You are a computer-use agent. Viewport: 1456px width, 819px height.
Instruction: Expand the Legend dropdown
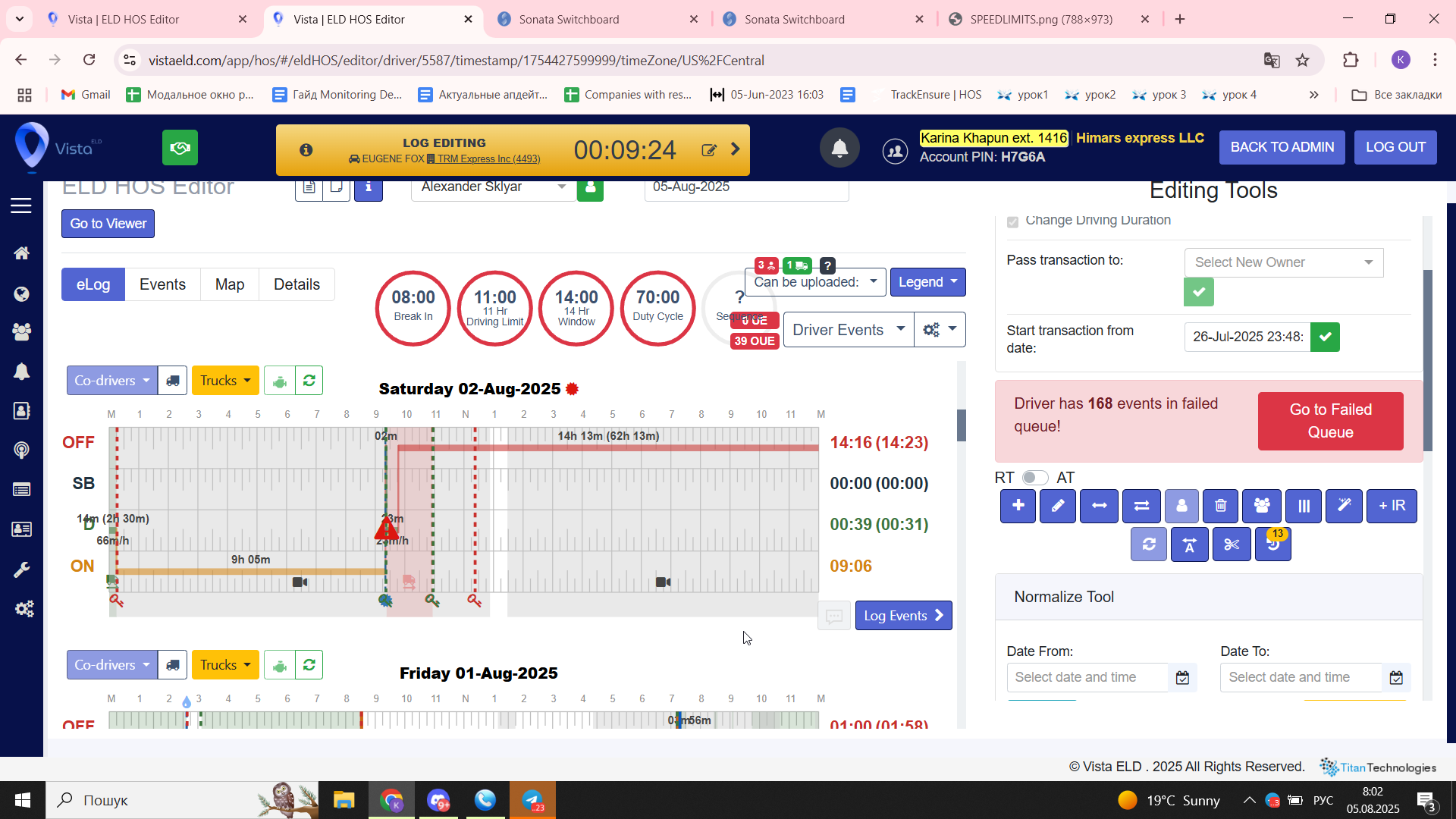click(x=928, y=282)
